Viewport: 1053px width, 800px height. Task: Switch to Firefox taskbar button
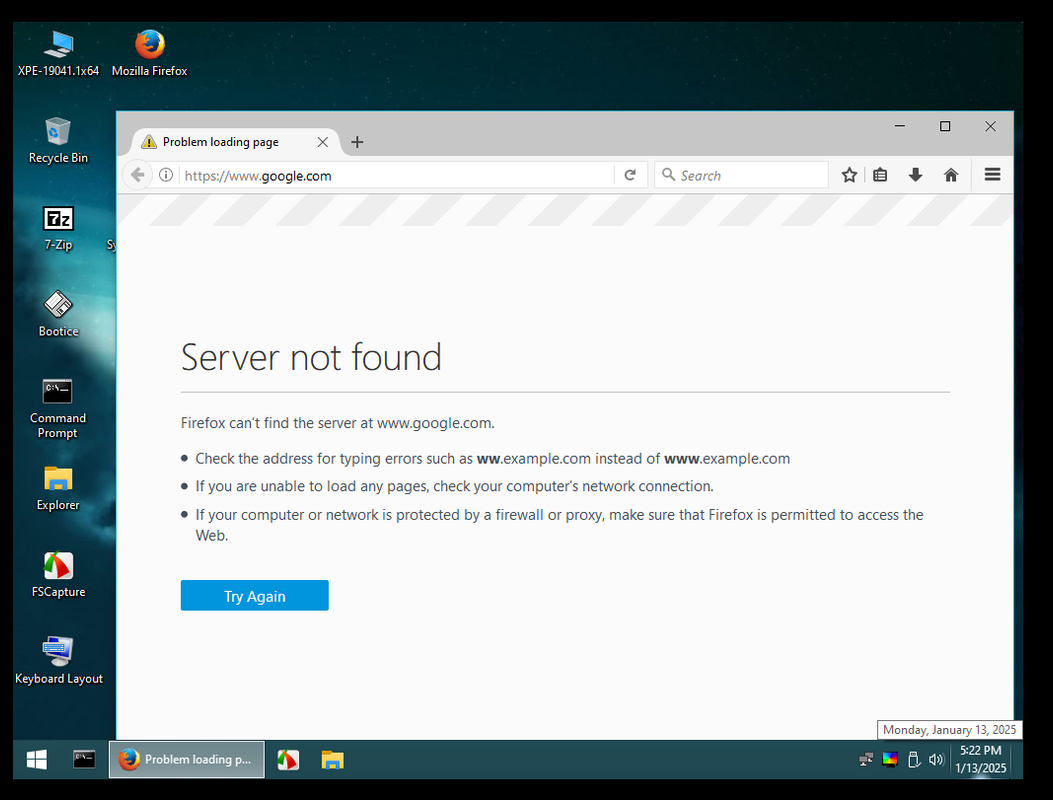[x=187, y=760]
